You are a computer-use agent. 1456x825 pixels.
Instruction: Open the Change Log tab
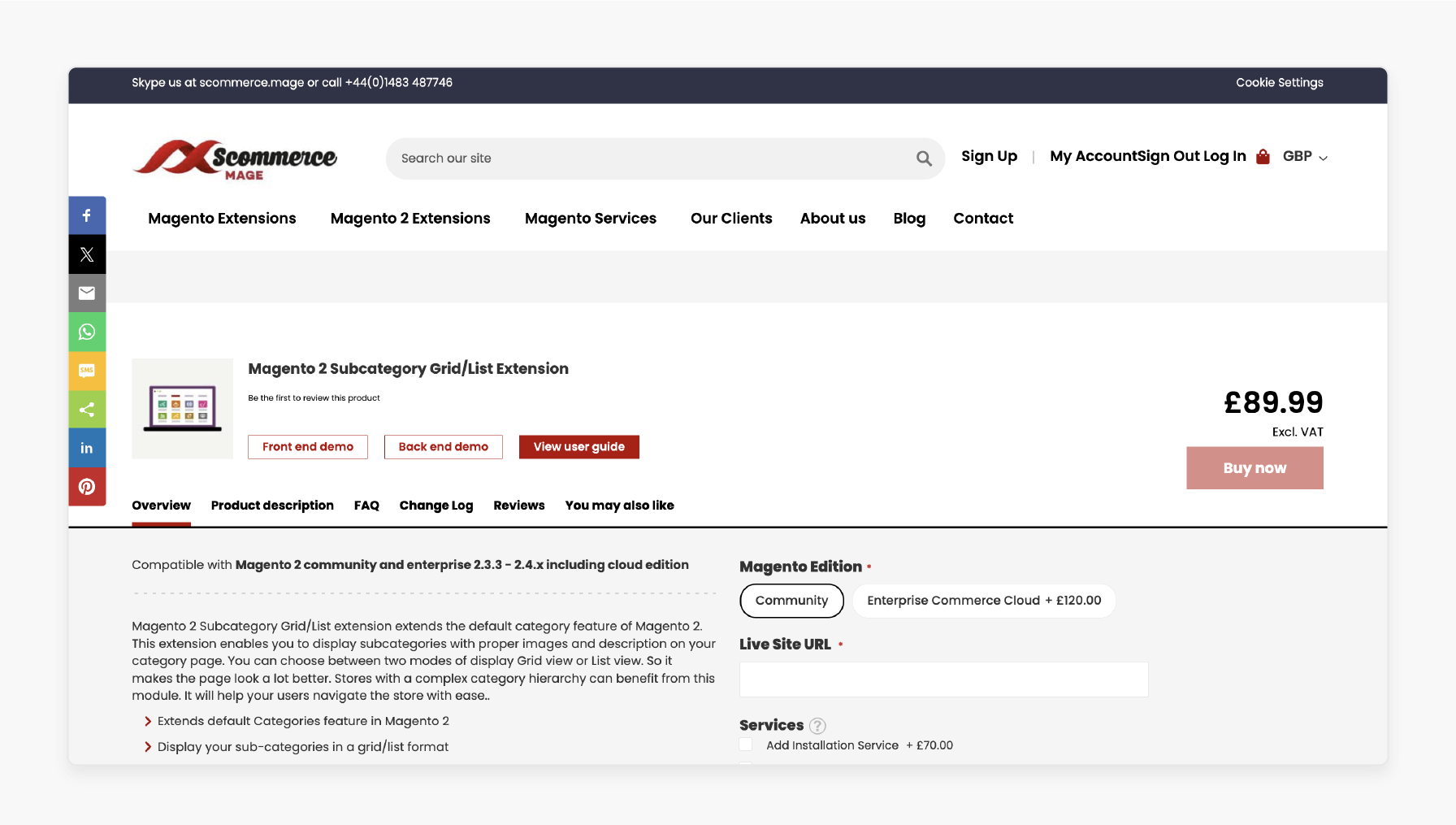coord(436,506)
